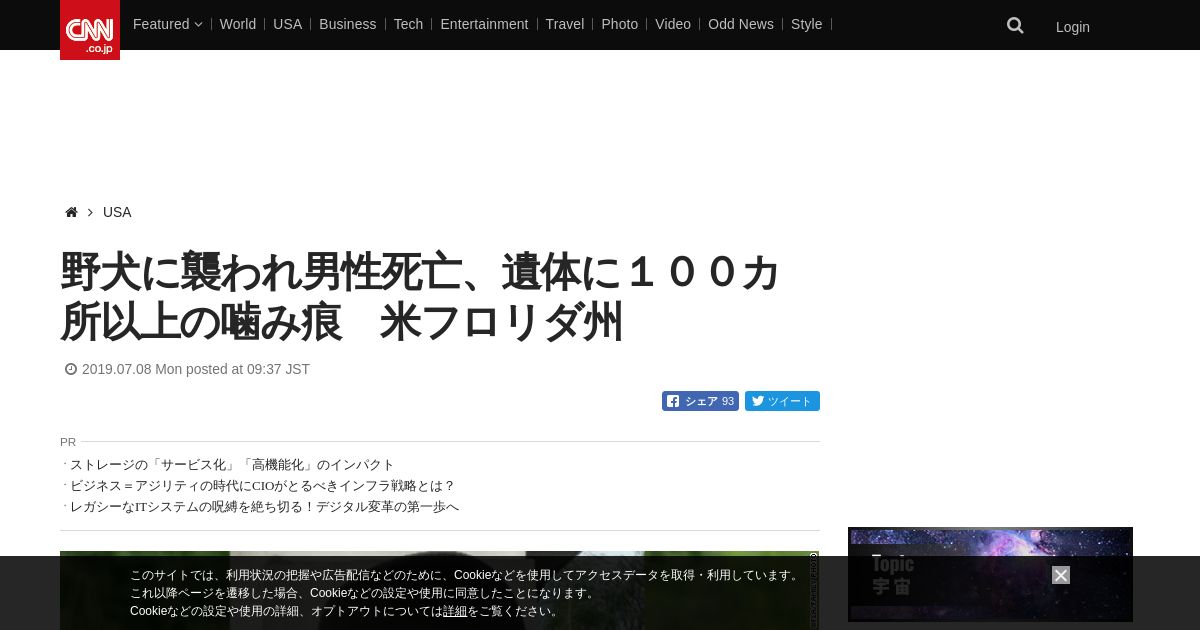This screenshot has width=1200, height=630.
Task: Open the Topic 宇宙 banner thumbnail
Action: pyautogui.click(x=990, y=574)
